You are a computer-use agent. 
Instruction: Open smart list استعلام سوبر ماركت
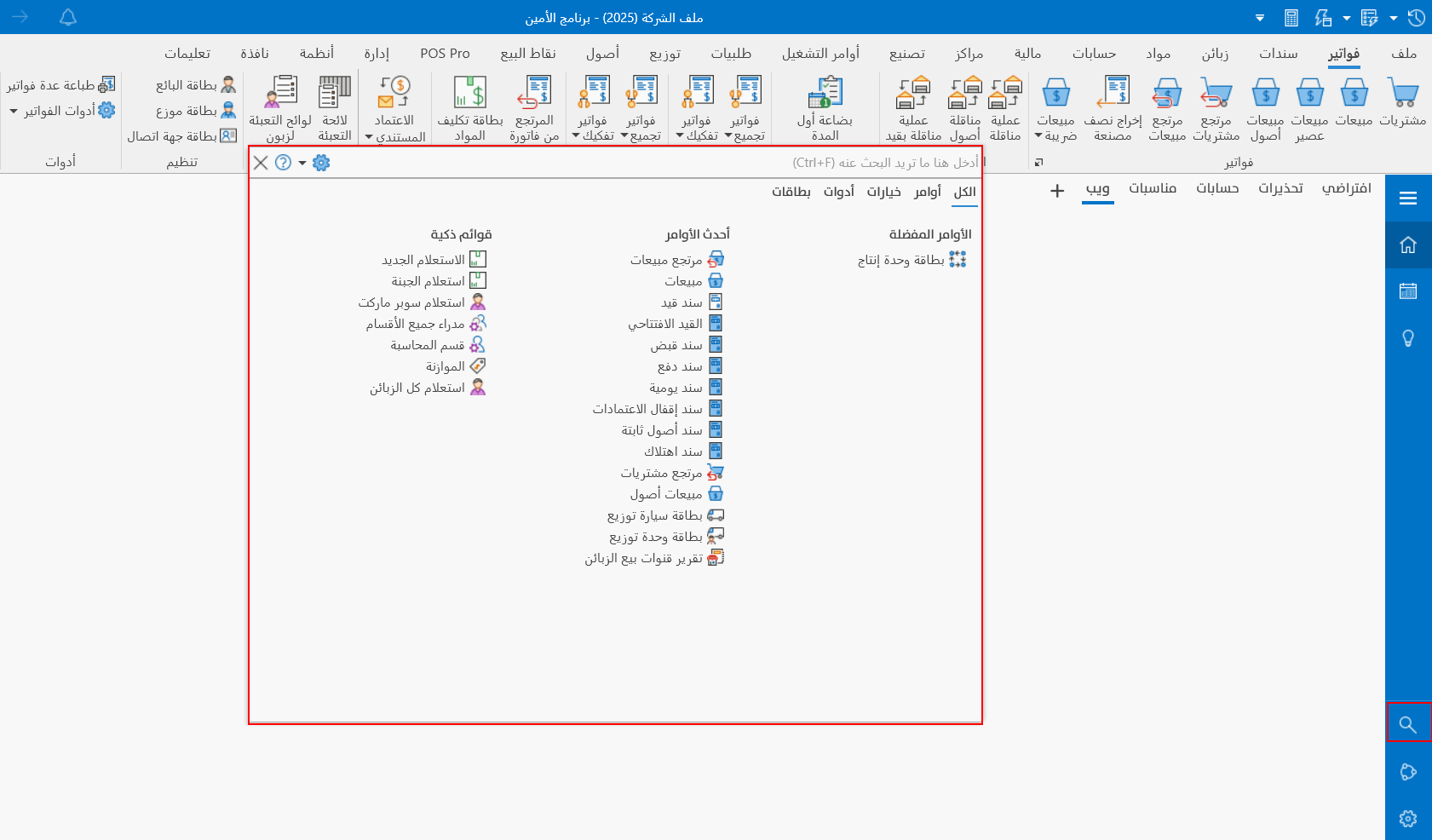[422, 302]
